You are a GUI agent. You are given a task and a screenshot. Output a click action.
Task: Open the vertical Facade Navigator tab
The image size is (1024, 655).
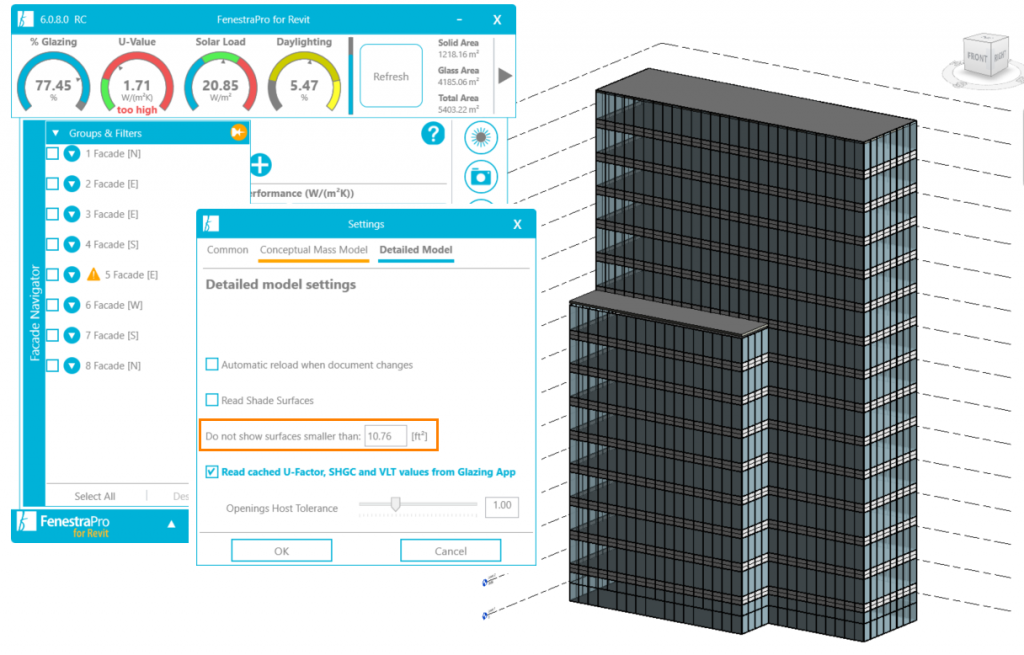[x=35, y=312]
